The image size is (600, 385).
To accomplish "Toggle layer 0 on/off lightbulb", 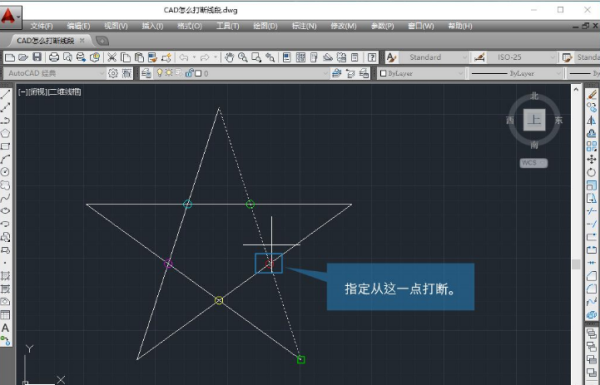I will pyautogui.click(x=160, y=73).
